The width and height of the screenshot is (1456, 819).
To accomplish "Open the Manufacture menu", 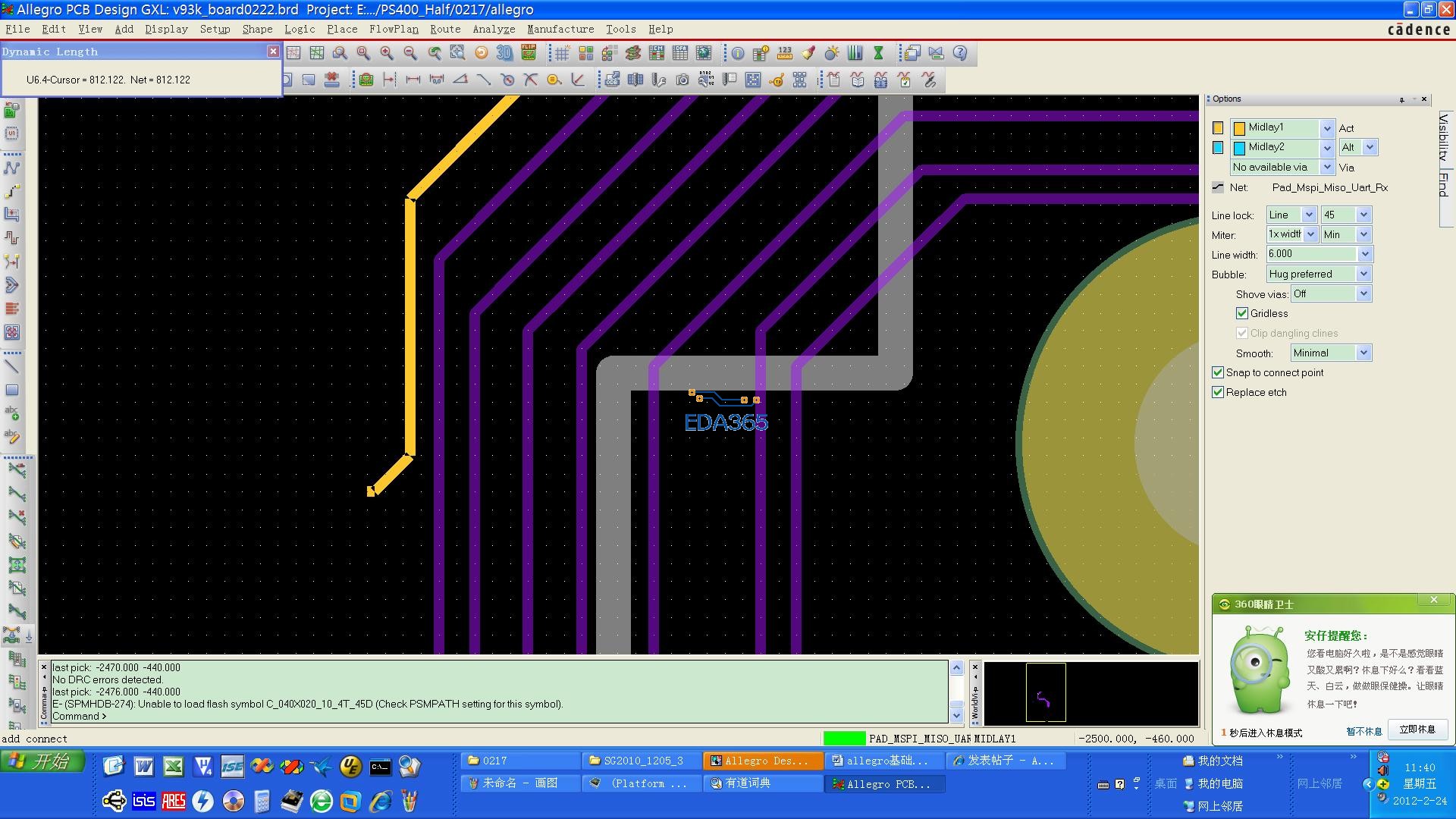I will point(560,29).
